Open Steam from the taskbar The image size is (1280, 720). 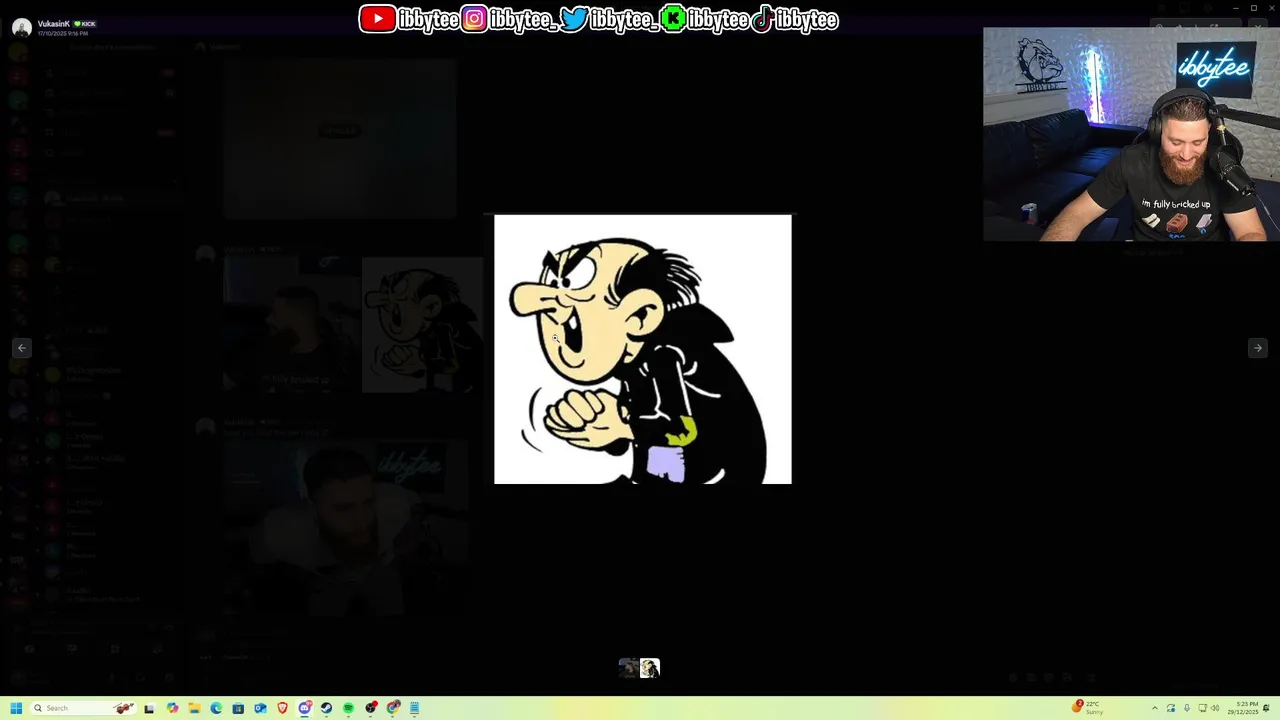[x=326, y=708]
